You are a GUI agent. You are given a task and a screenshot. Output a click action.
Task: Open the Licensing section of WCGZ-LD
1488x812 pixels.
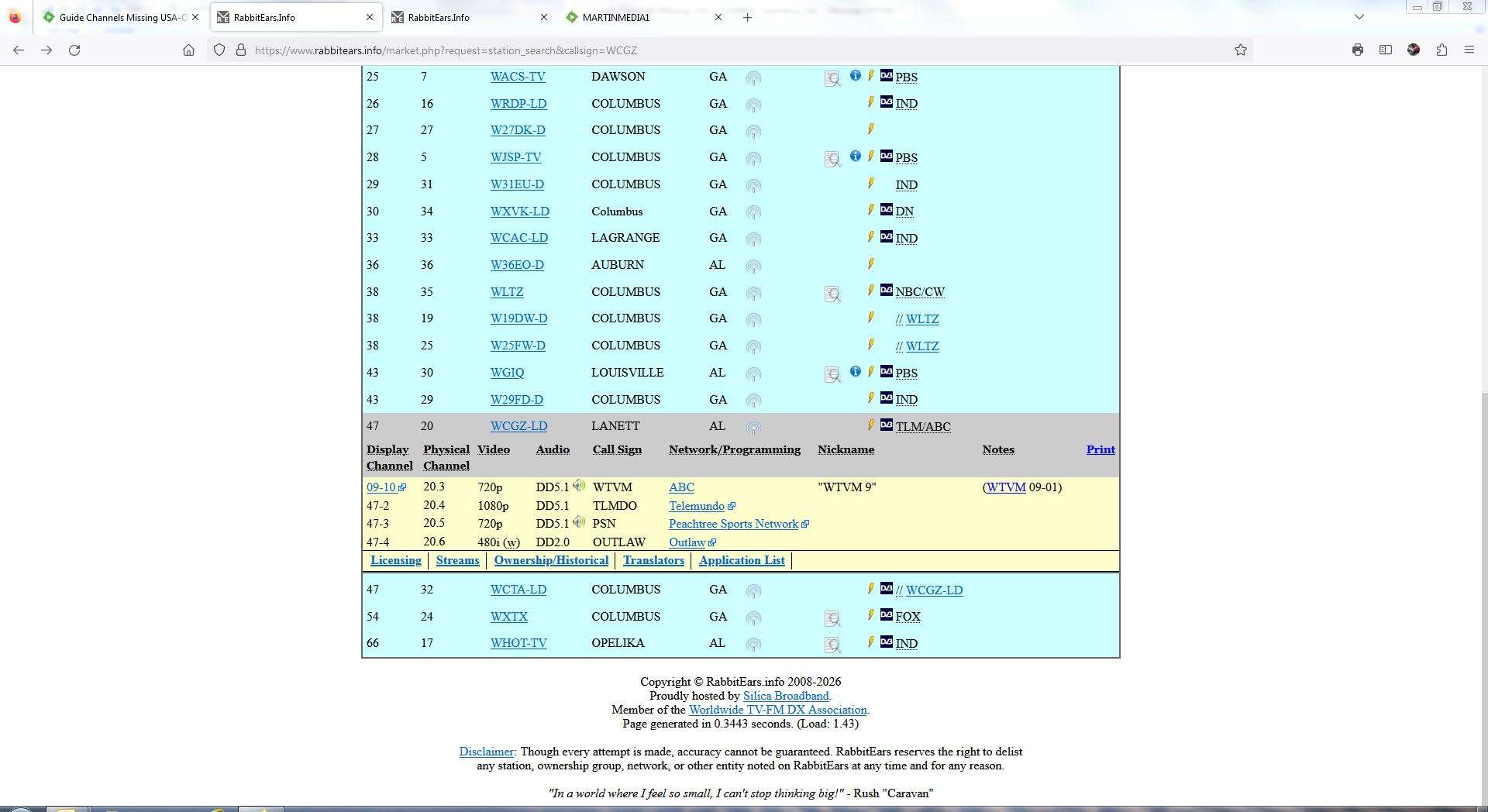(396, 560)
